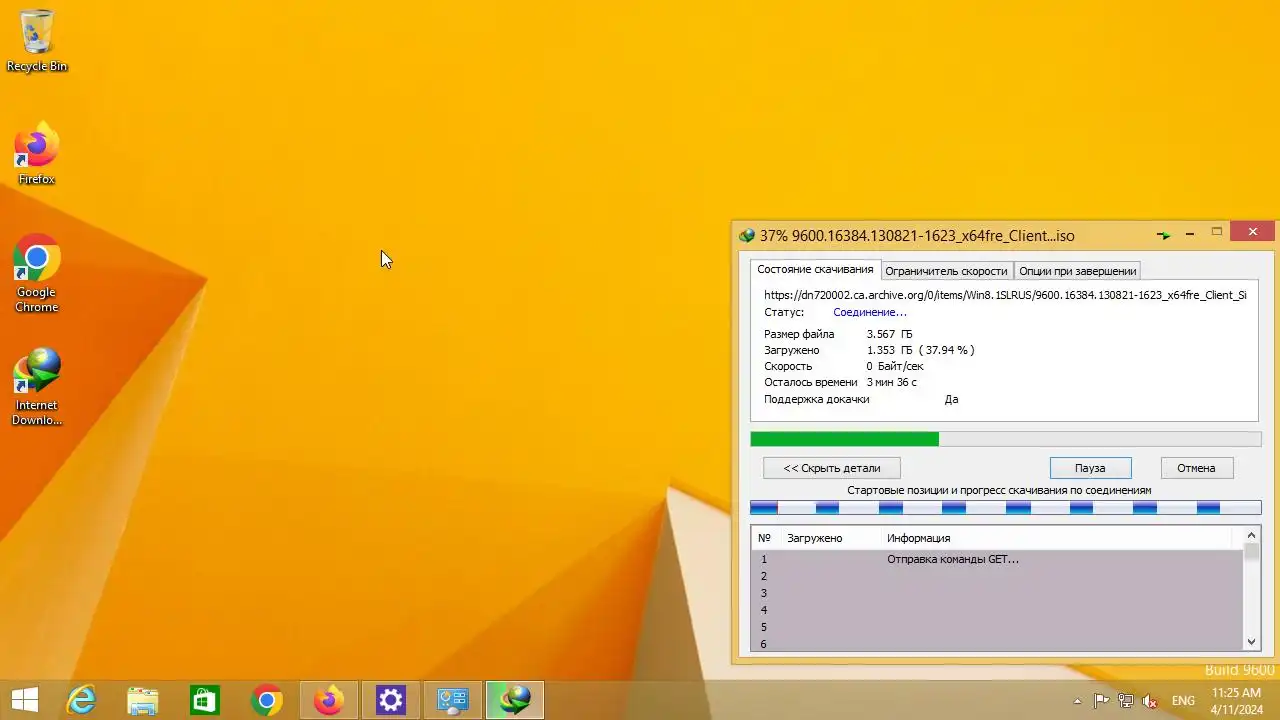Click the Да resume support value
The width and height of the screenshot is (1280, 720).
pos(952,399)
